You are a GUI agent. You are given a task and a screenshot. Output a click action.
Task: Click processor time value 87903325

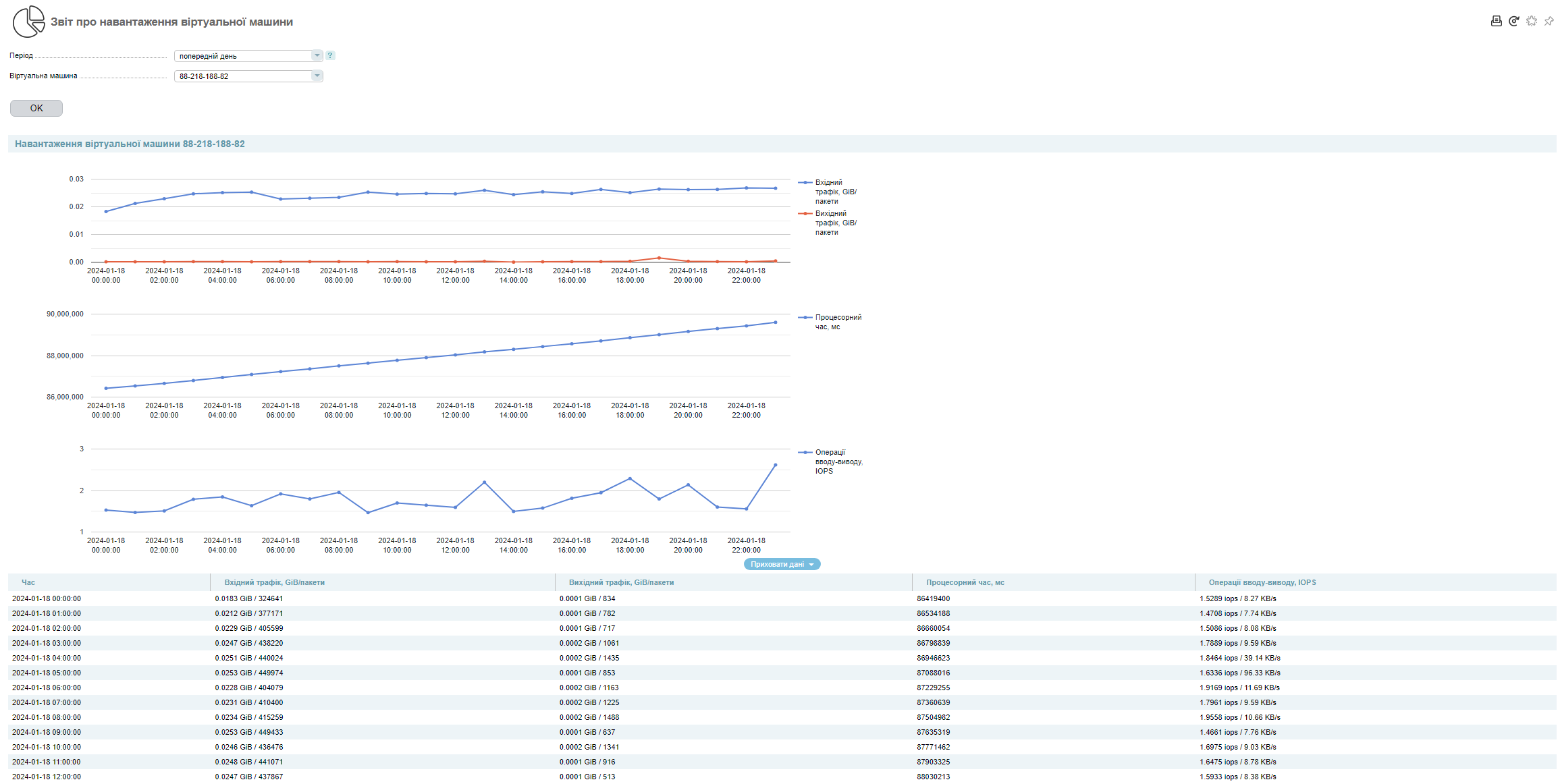click(933, 762)
